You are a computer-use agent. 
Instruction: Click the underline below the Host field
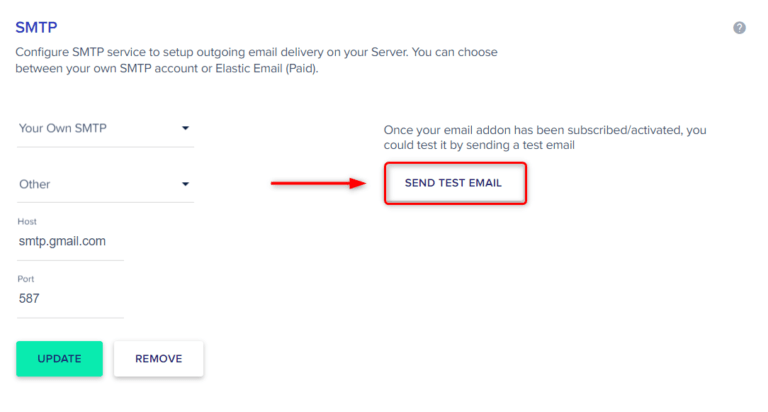point(70,261)
